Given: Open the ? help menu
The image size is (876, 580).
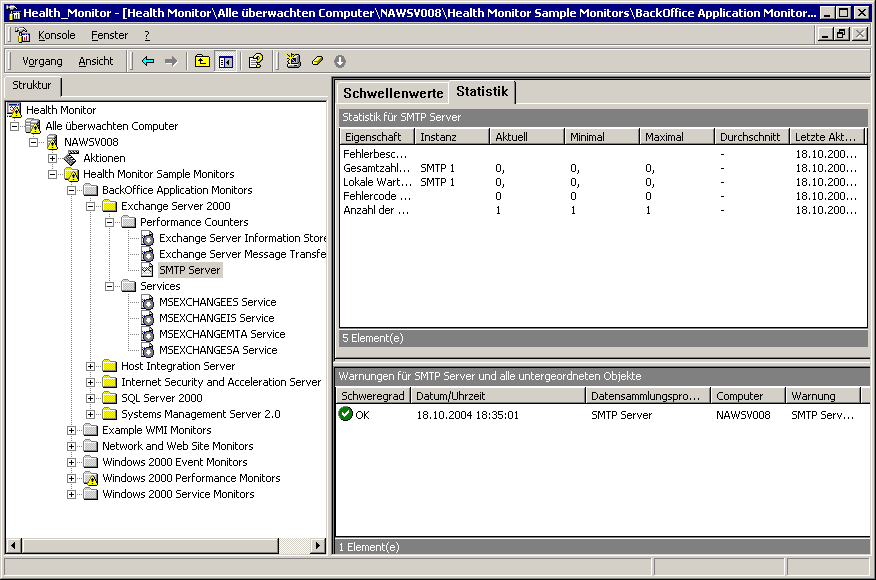Looking at the screenshot, I should [x=147, y=35].
